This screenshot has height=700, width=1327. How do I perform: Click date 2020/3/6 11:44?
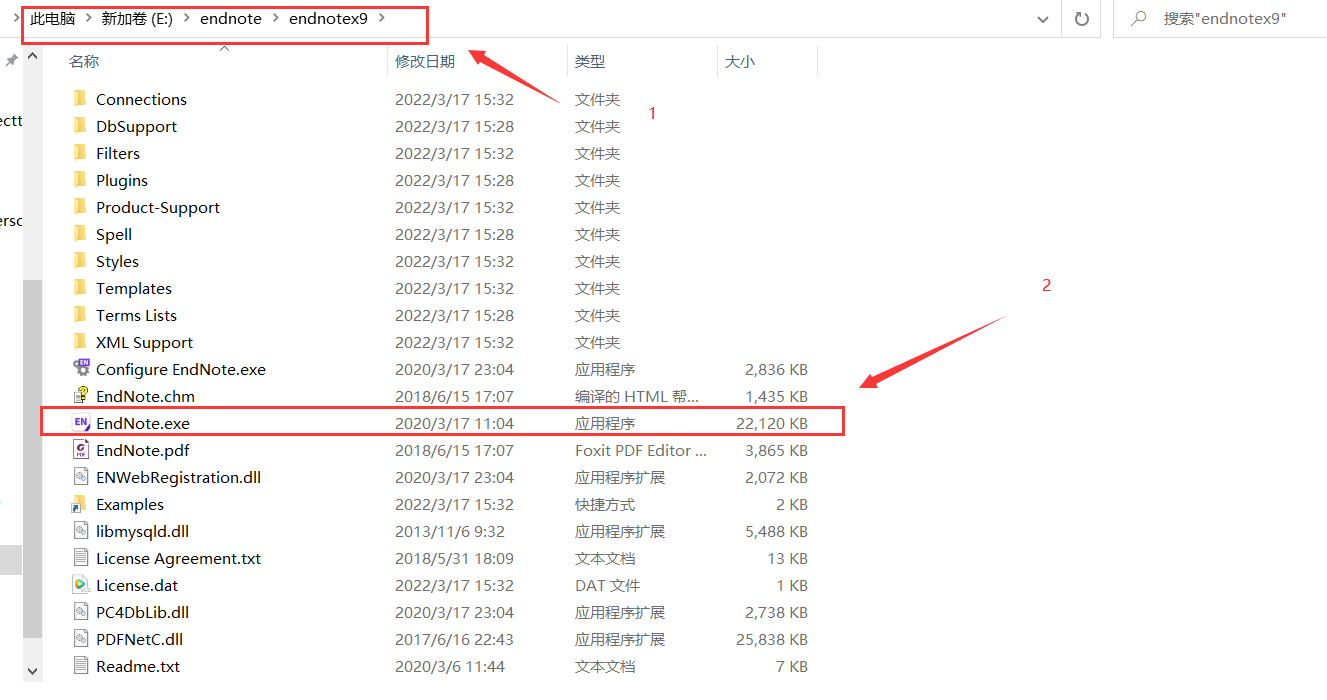(x=450, y=666)
